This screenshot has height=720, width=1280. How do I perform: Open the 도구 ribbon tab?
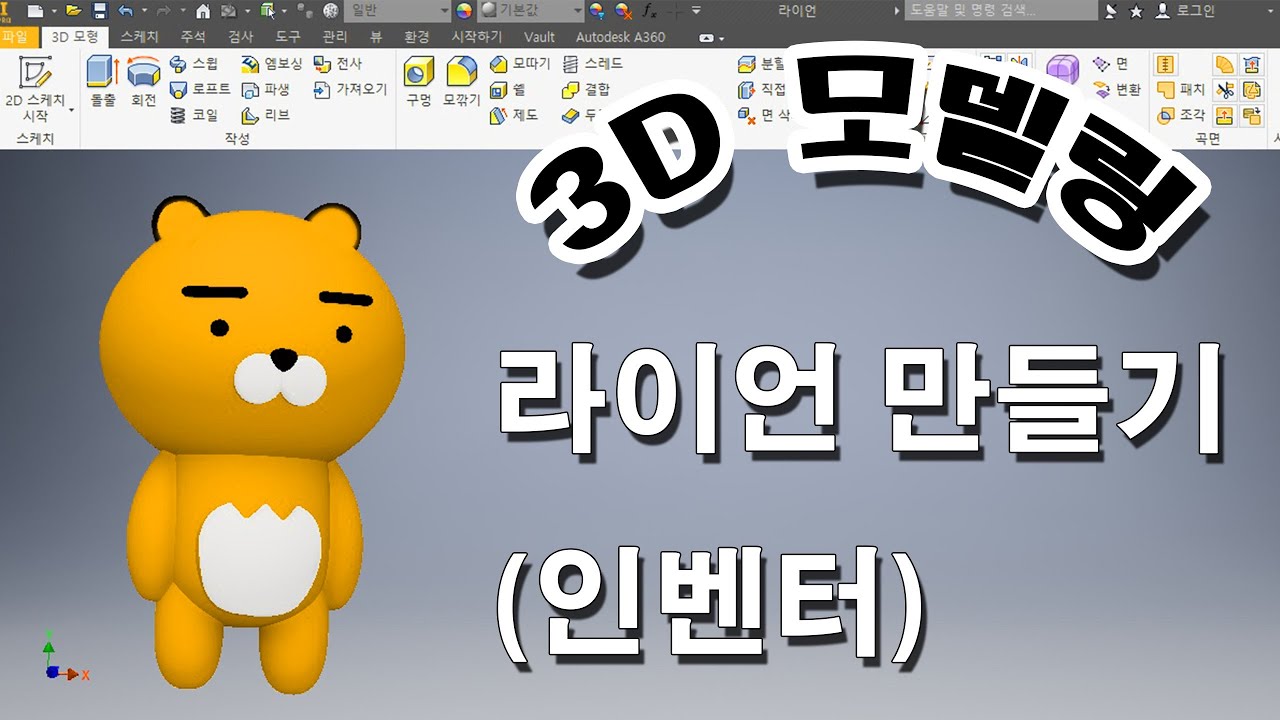click(x=288, y=37)
